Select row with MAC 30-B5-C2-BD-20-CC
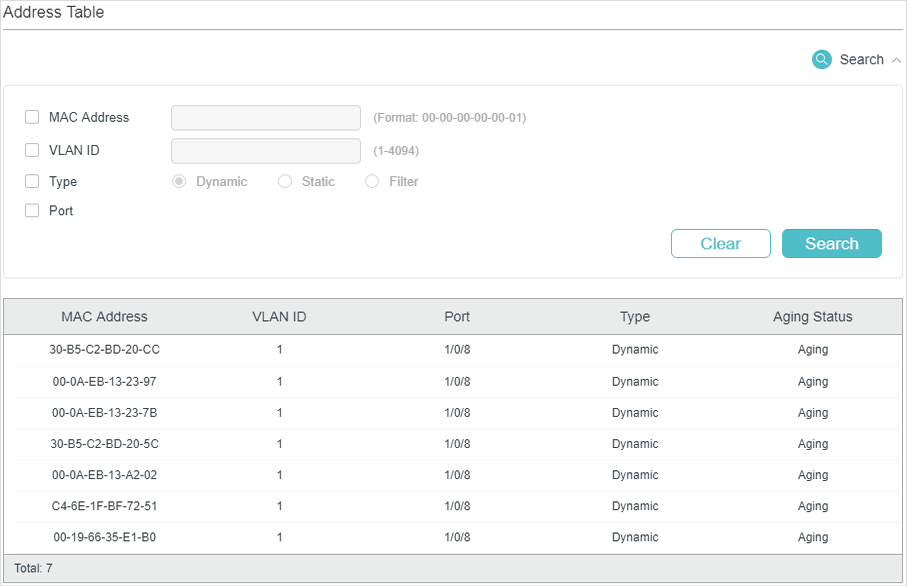 pyautogui.click(x=104, y=350)
